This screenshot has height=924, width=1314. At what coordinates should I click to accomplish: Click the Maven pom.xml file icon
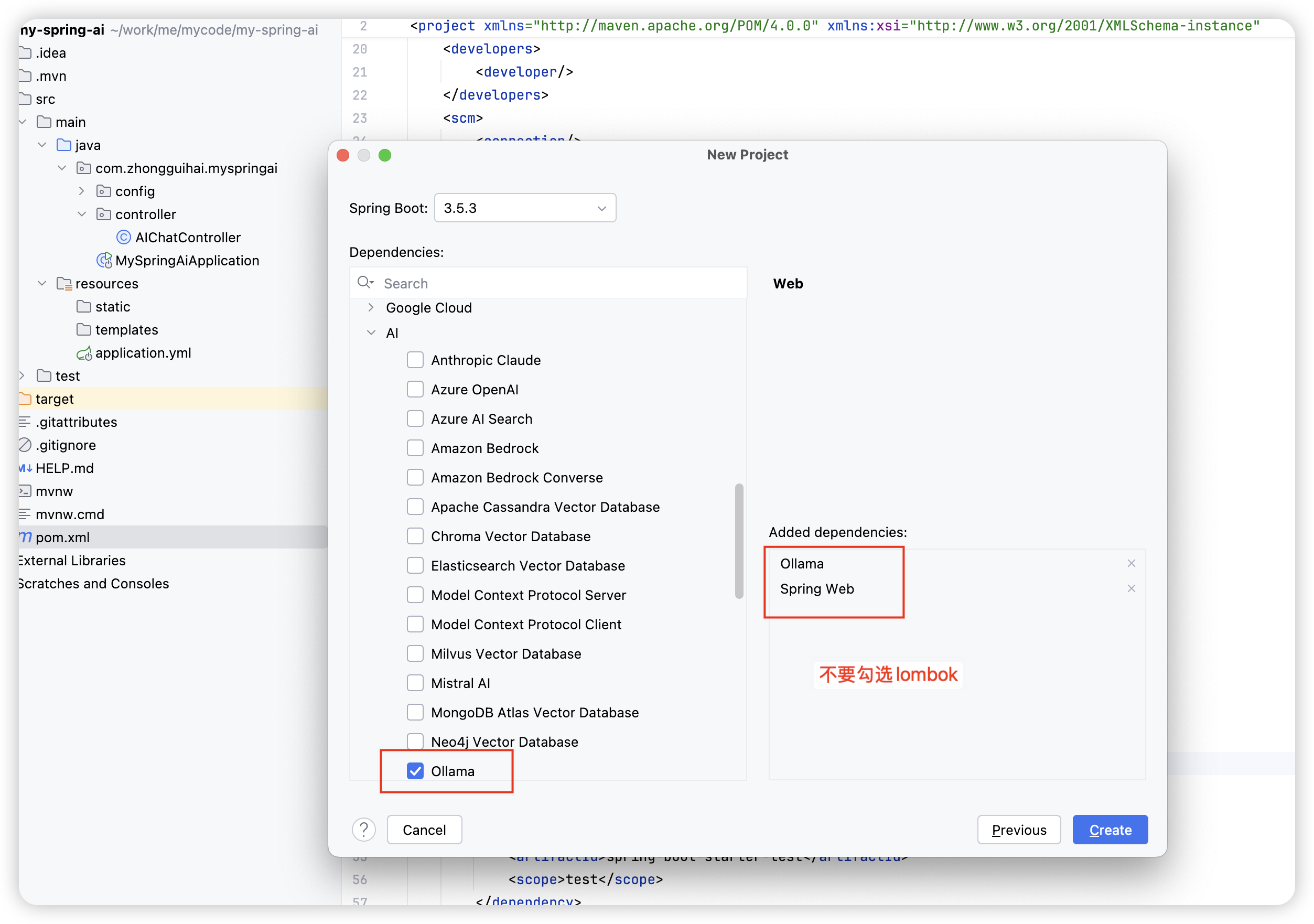(x=25, y=537)
